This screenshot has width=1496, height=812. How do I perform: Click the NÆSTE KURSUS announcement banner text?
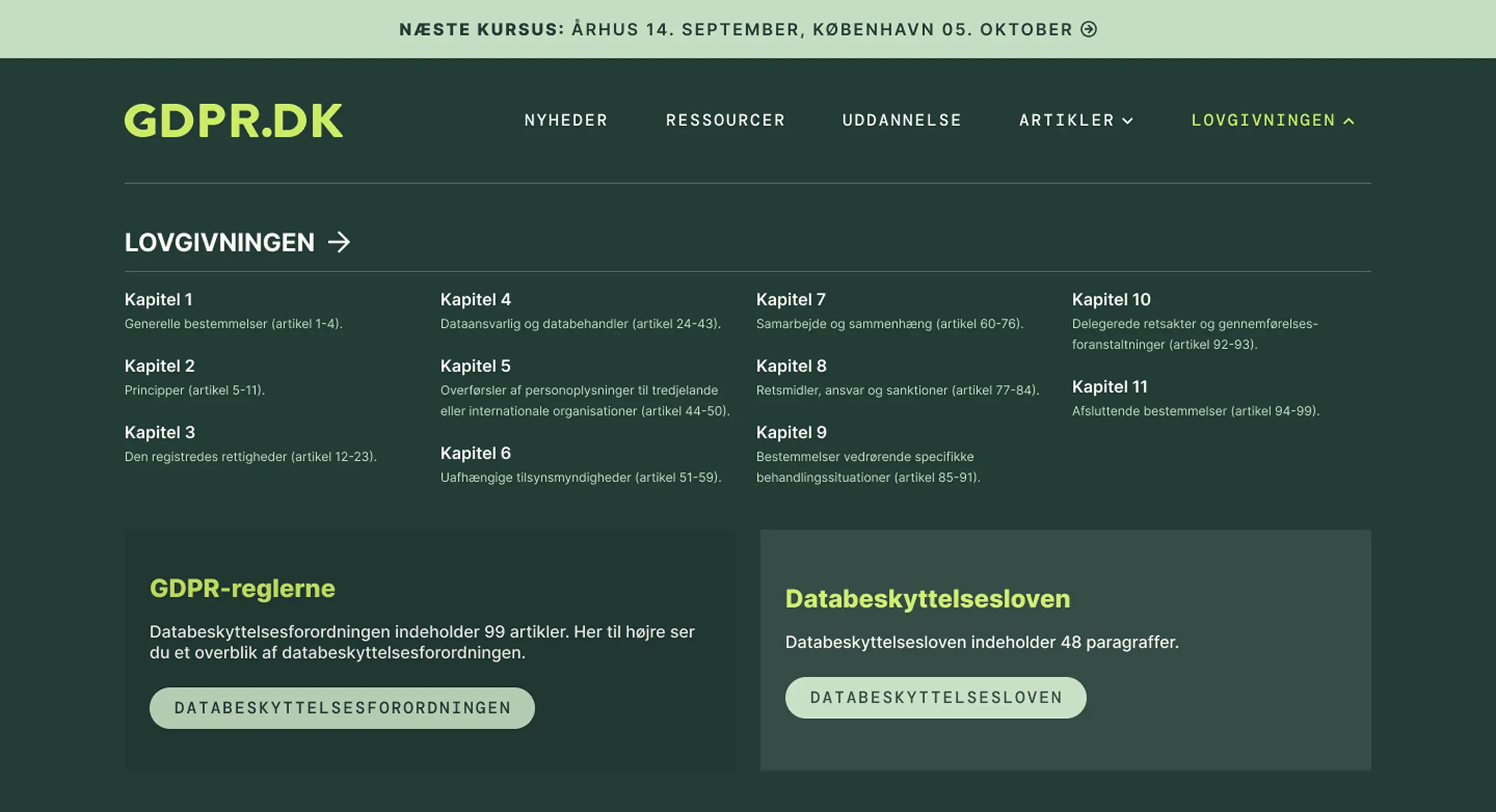(735, 29)
